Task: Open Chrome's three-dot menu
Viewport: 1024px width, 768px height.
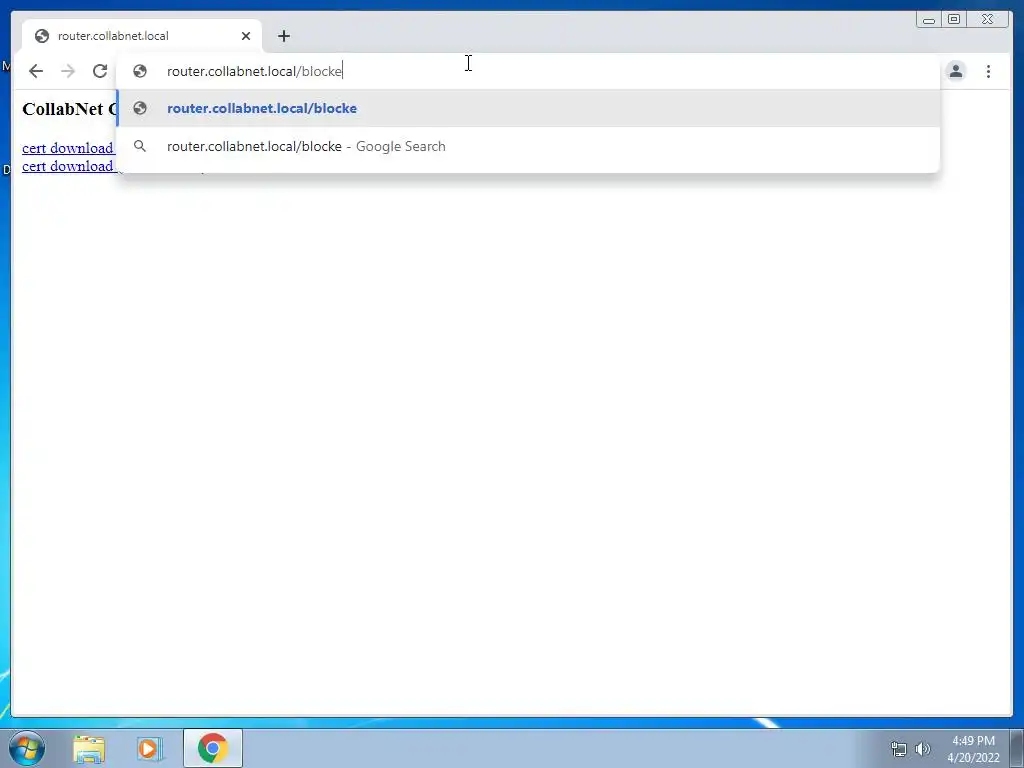Action: pyautogui.click(x=988, y=71)
